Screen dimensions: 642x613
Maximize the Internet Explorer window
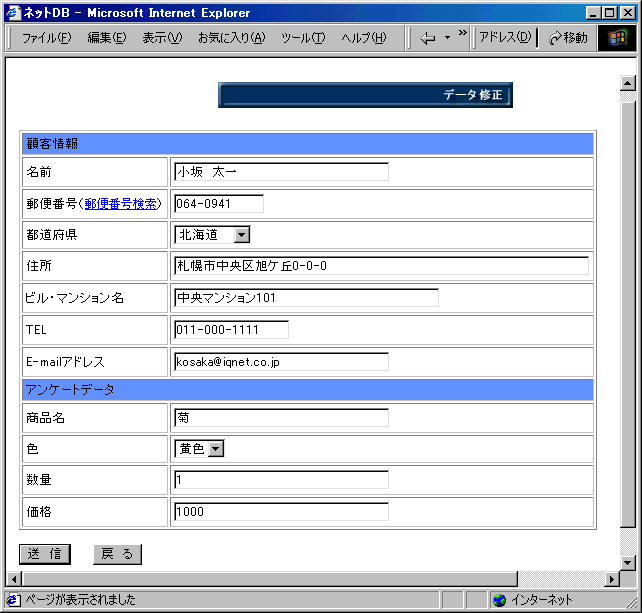609,13
